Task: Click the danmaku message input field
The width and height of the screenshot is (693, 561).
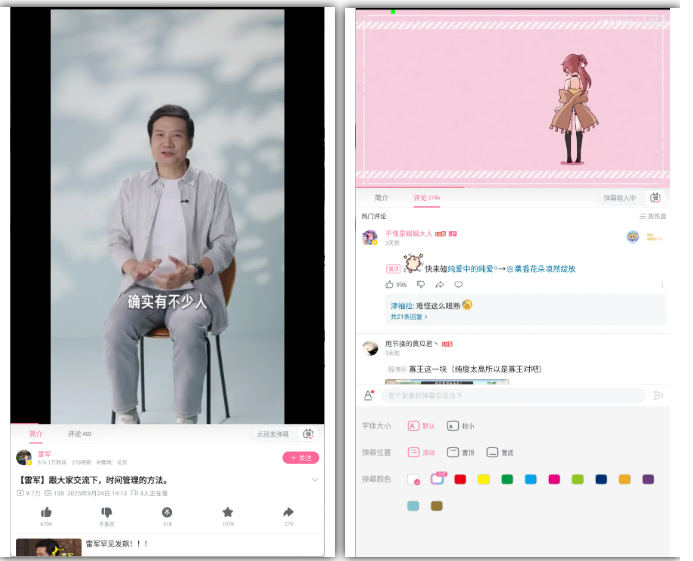Action: click(512, 396)
